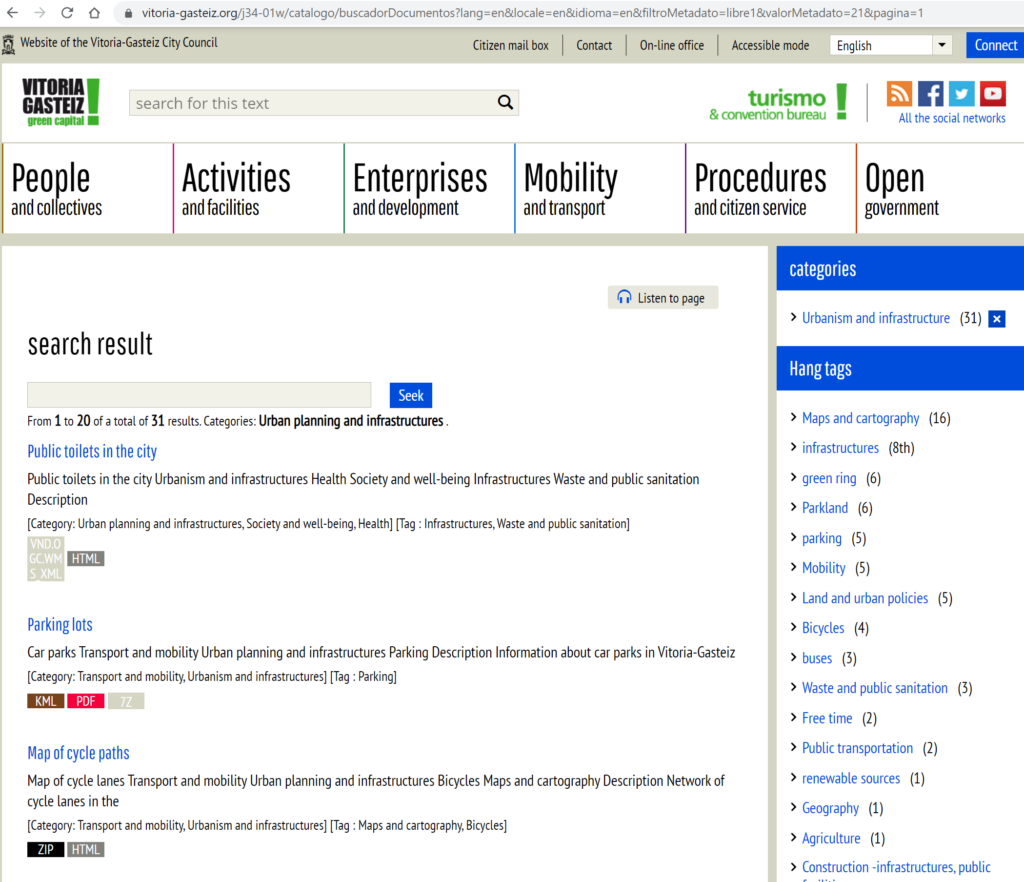Open the Mobility and transport menu
Viewport: 1024px width, 882px height.
(x=570, y=189)
